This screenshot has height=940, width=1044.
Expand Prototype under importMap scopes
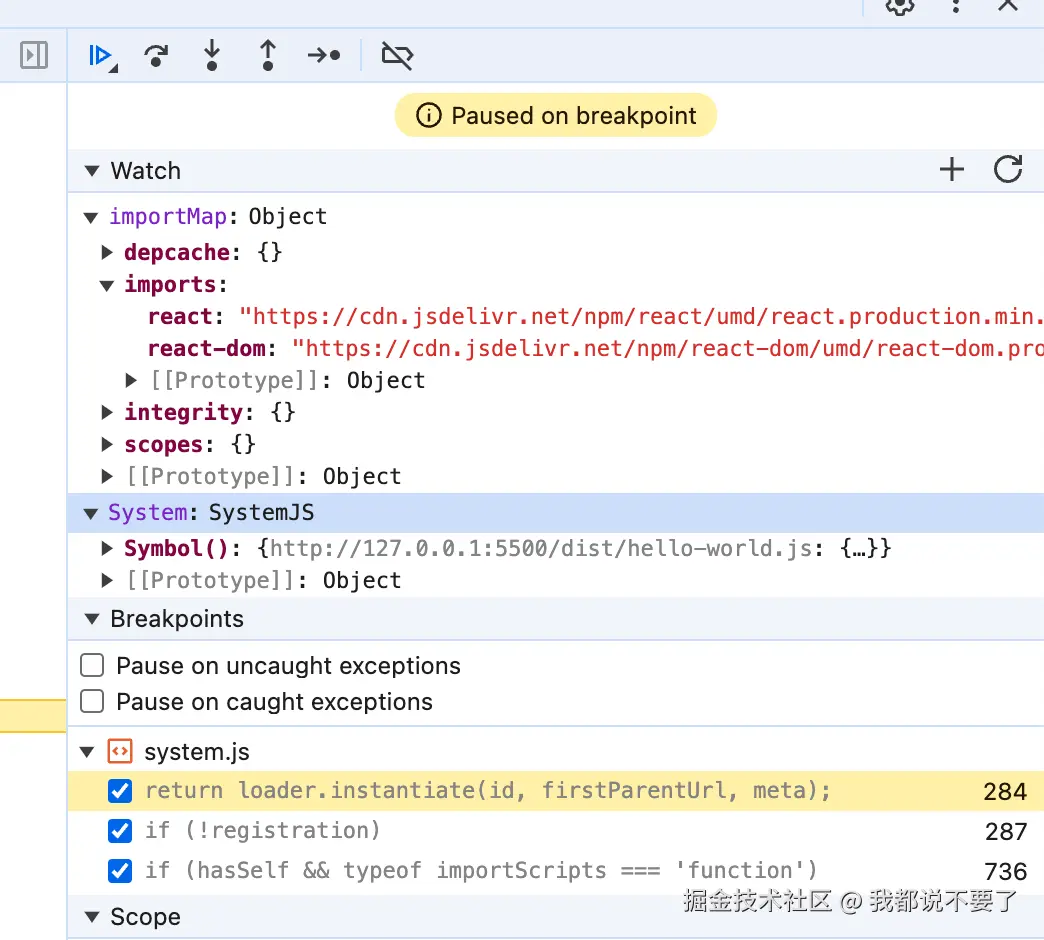[107, 477]
